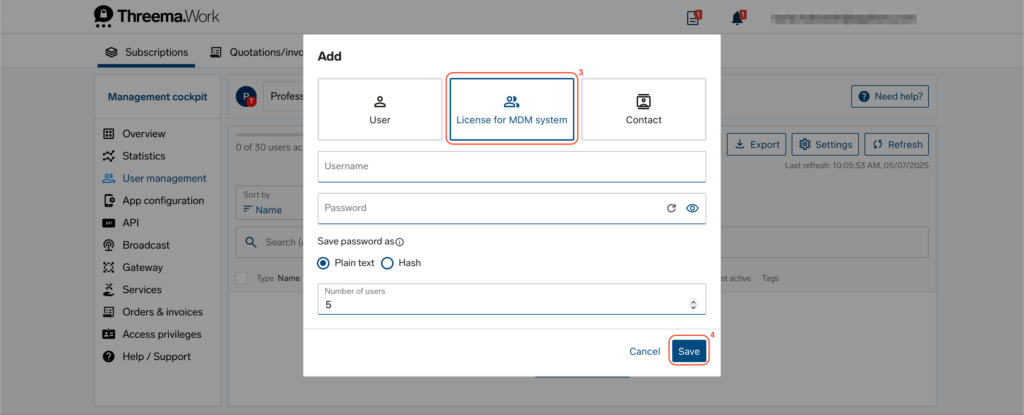Click the subscription avatar with P
The width and height of the screenshot is (1024, 415).
246,97
